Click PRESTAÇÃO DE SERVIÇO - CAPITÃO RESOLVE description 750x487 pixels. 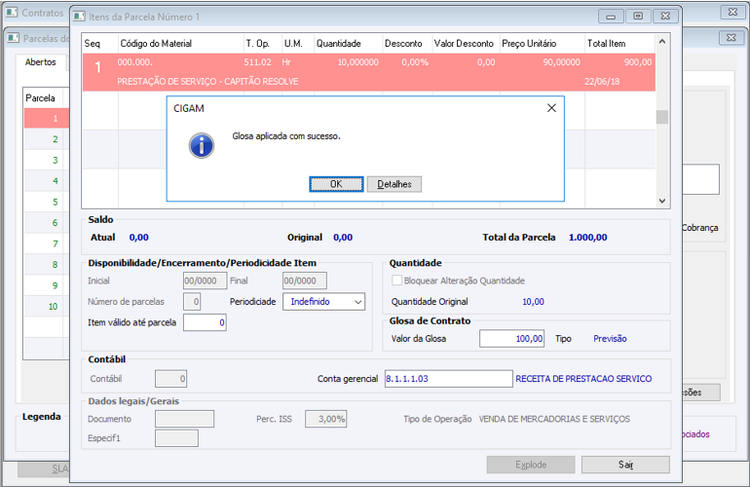tap(208, 82)
